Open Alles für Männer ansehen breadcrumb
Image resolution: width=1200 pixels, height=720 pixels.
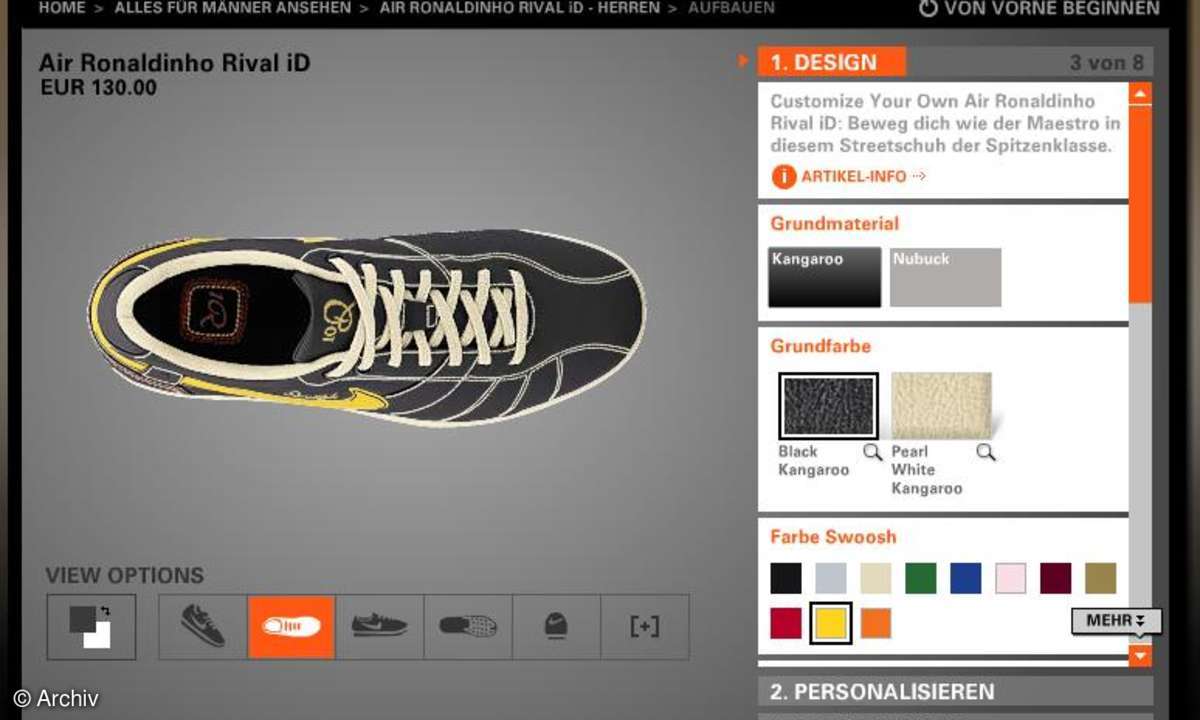(233, 8)
